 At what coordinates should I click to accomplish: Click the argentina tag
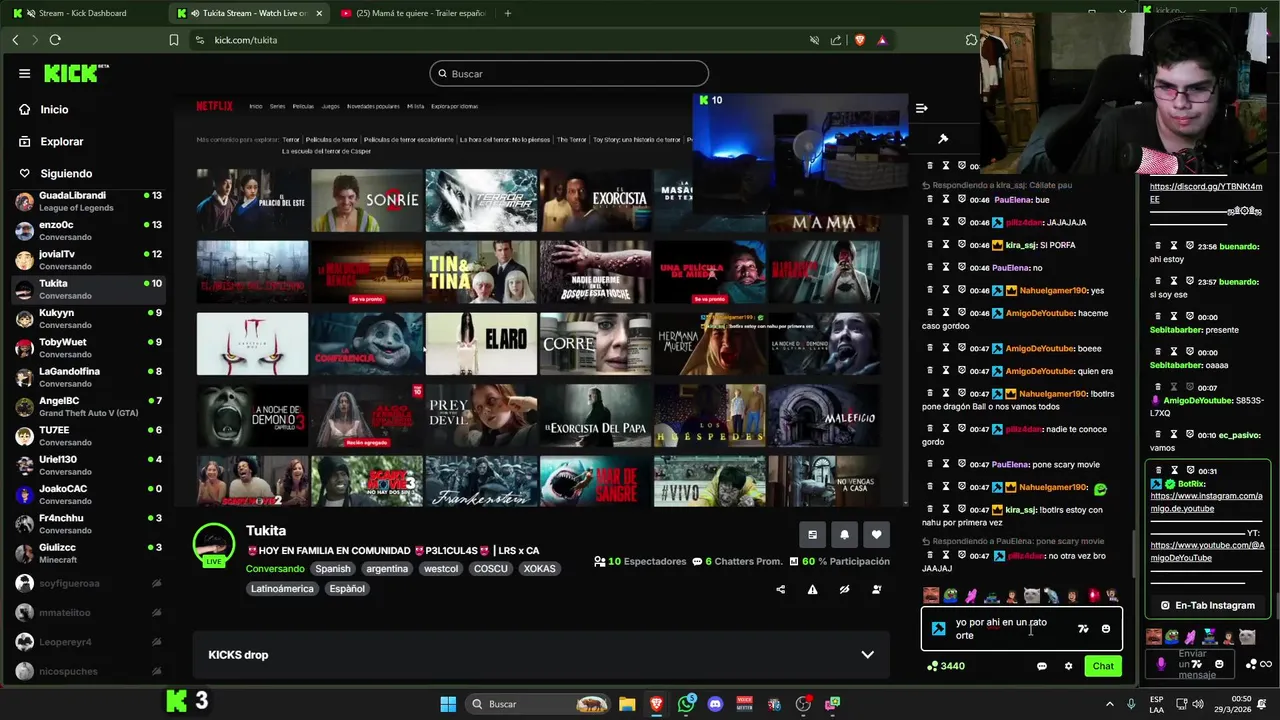tap(387, 568)
